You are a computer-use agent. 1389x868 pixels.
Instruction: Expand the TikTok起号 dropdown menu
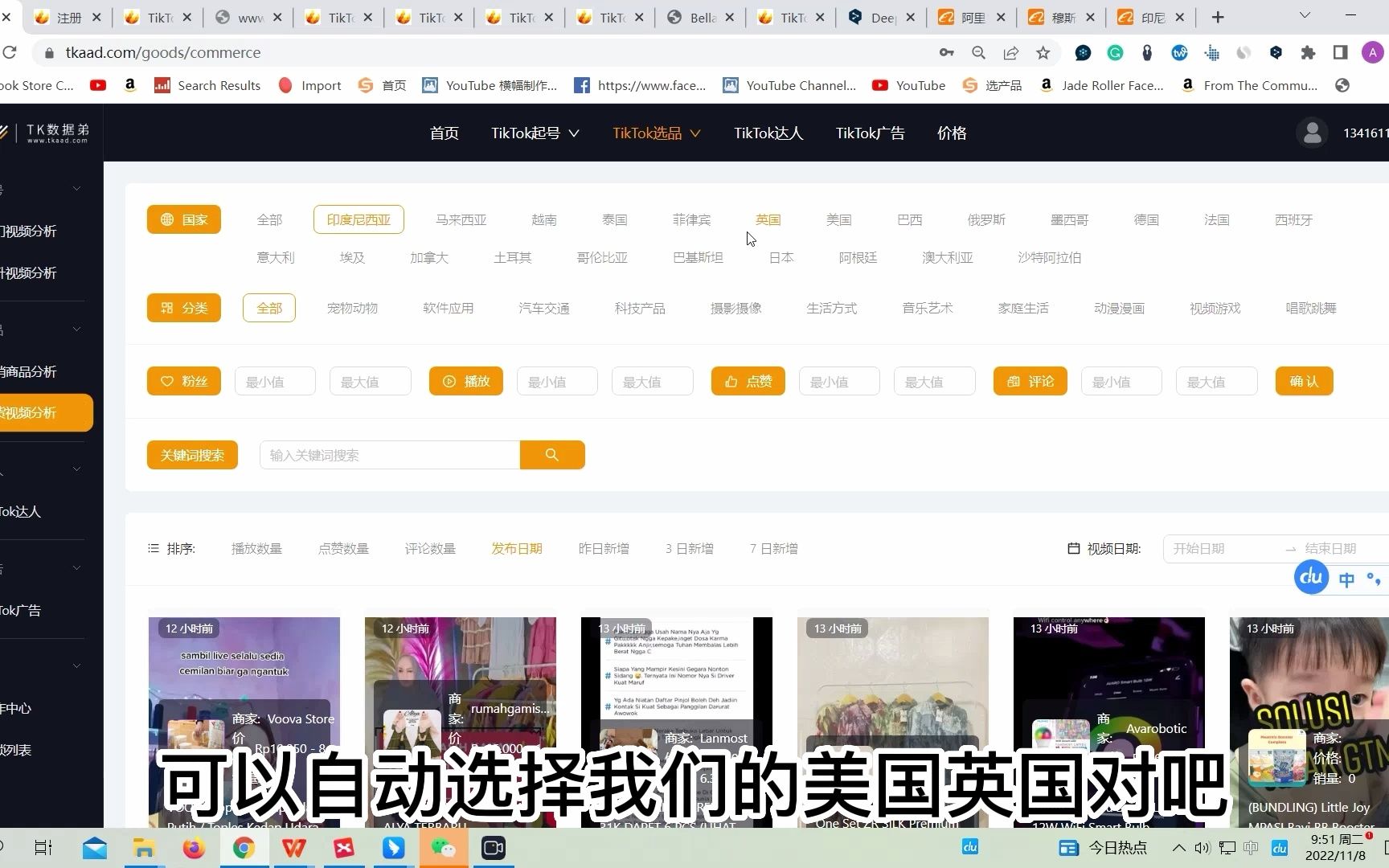[x=535, y=133]
